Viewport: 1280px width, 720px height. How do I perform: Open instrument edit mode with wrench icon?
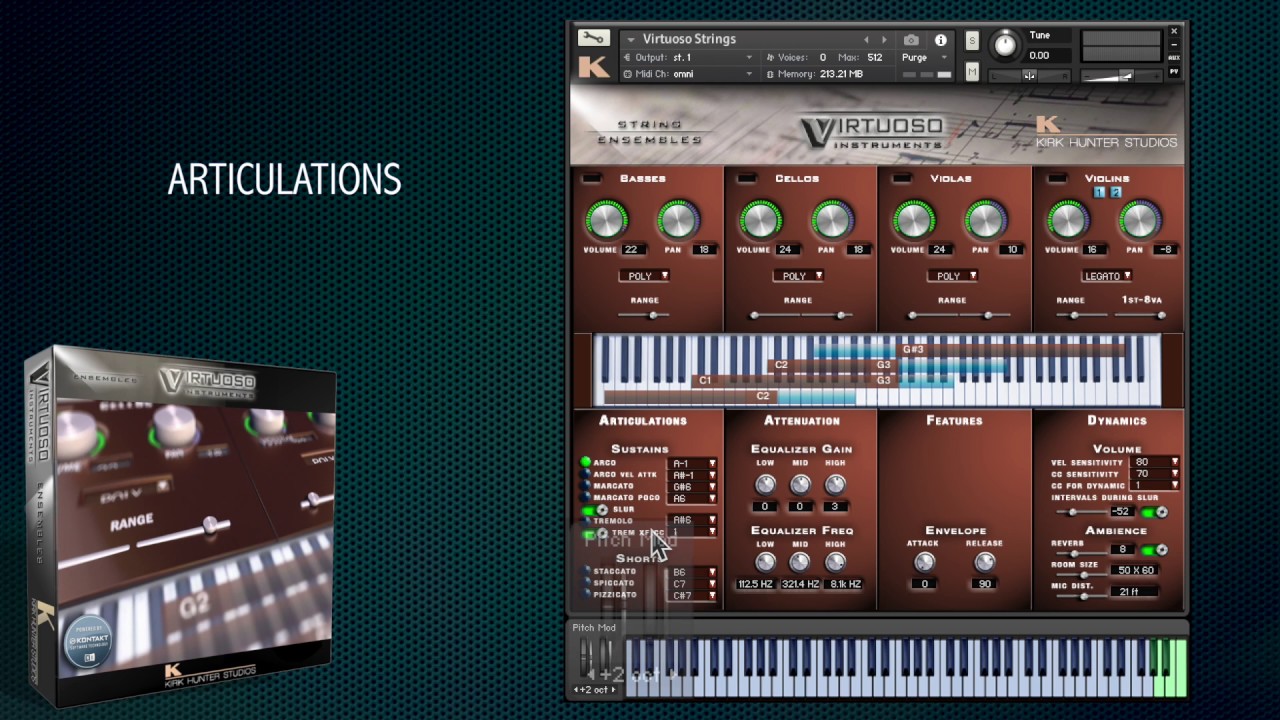pyautogui.click(x=593, y=38)
